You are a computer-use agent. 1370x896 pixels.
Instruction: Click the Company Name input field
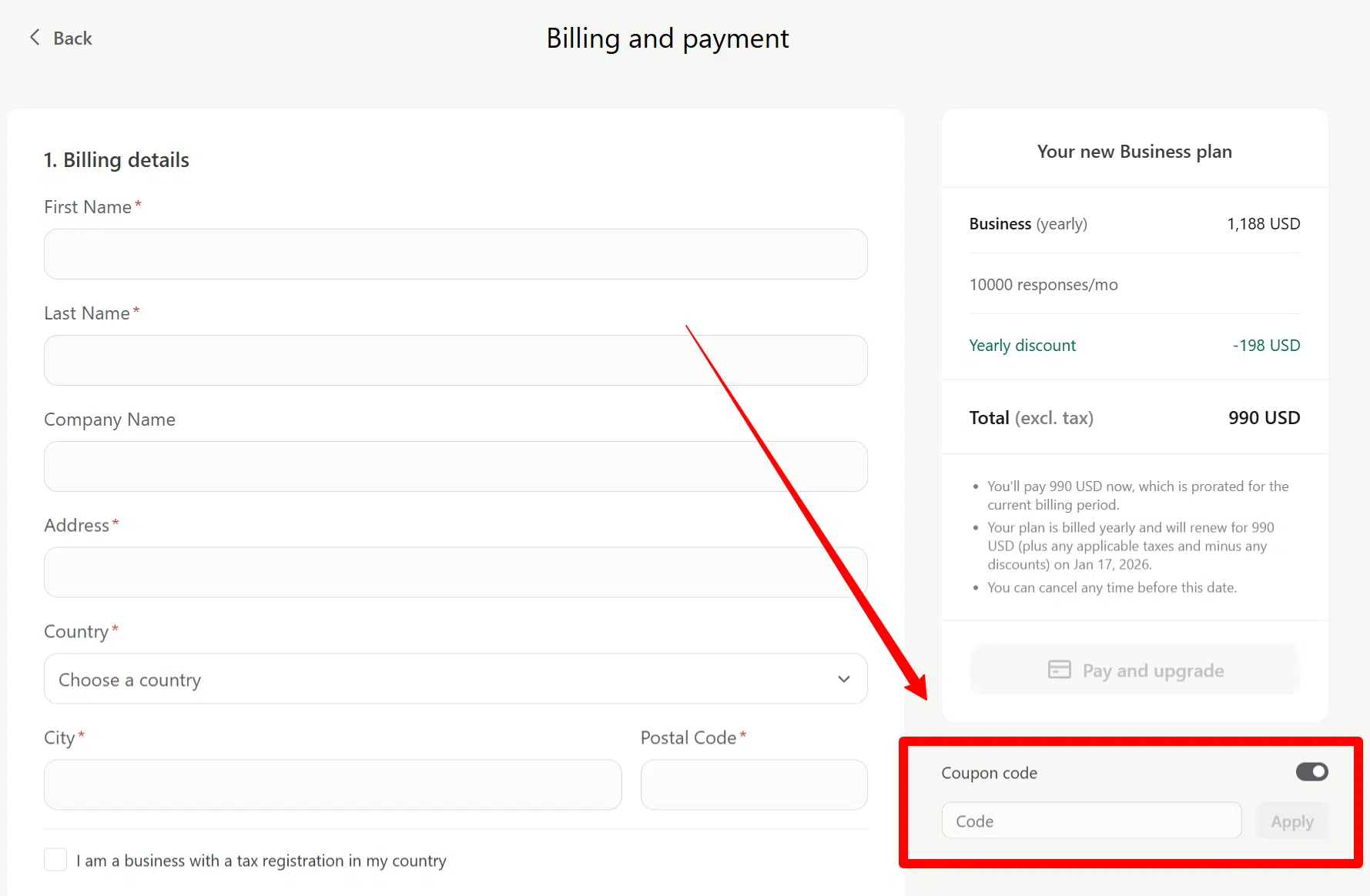coord(456,466)
